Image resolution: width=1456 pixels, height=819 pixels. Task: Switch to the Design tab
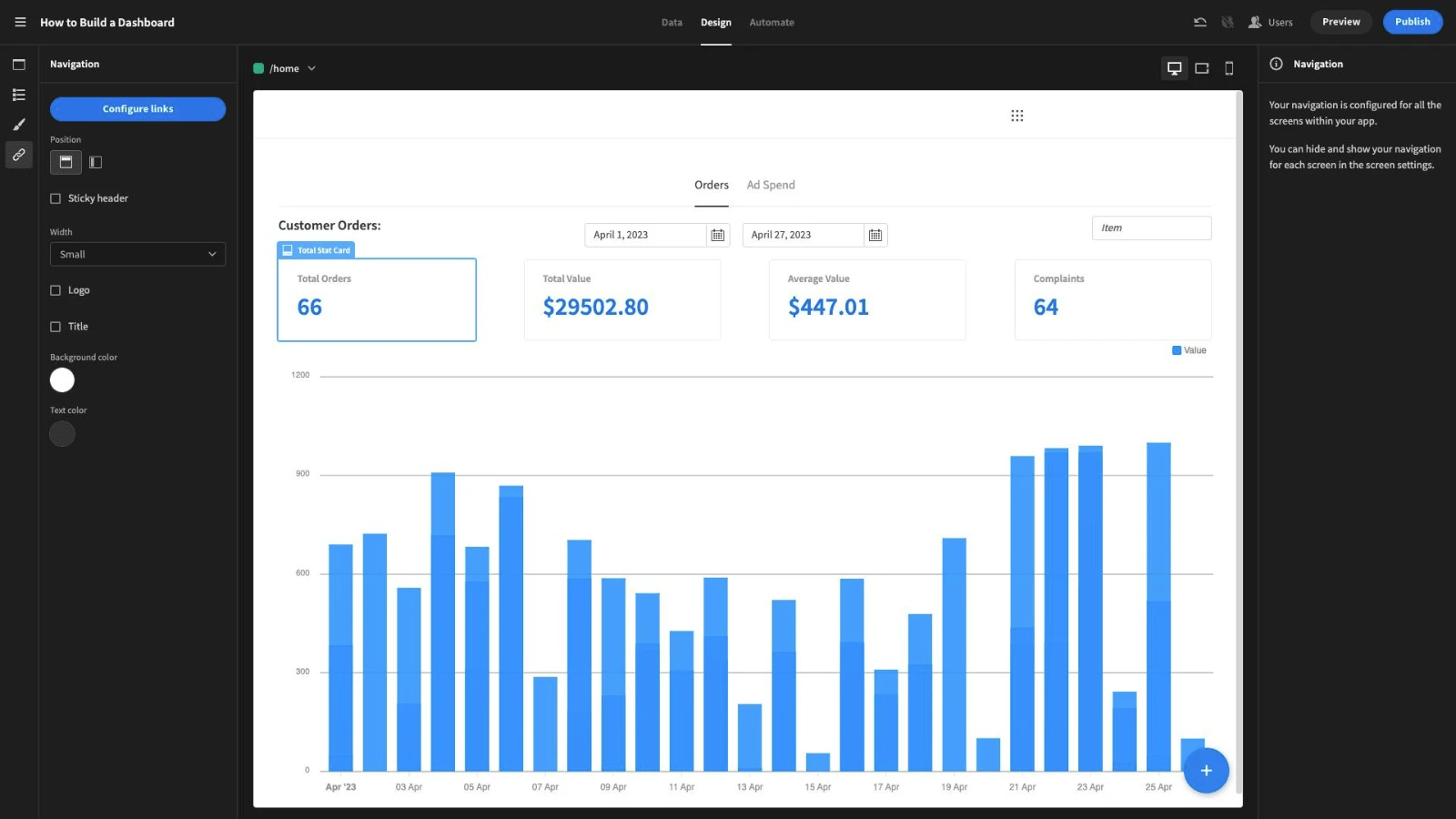coord(716,22)
